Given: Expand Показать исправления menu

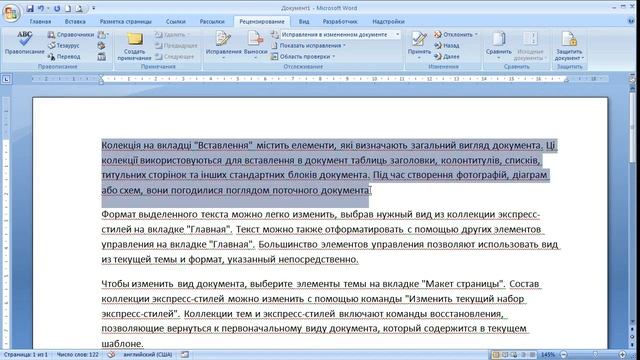Looking at the screenshot, I should pyautogui.click(x=308, y=46).
